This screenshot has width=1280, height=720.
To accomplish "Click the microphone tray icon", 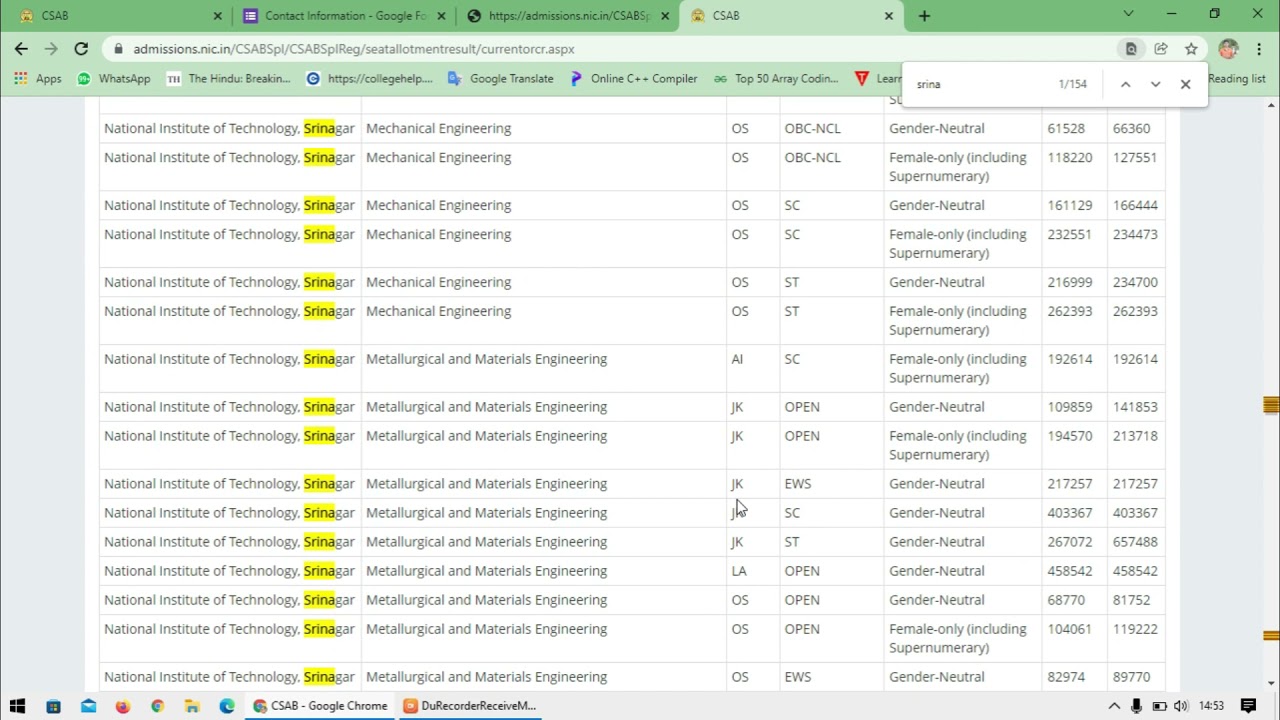I will click(1136, 705).
